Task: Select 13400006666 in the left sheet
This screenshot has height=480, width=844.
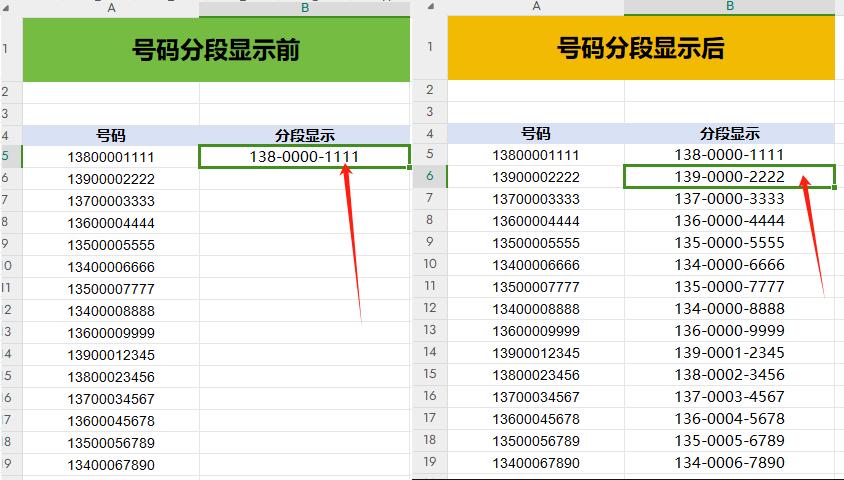Action: (x=111, y=267)
